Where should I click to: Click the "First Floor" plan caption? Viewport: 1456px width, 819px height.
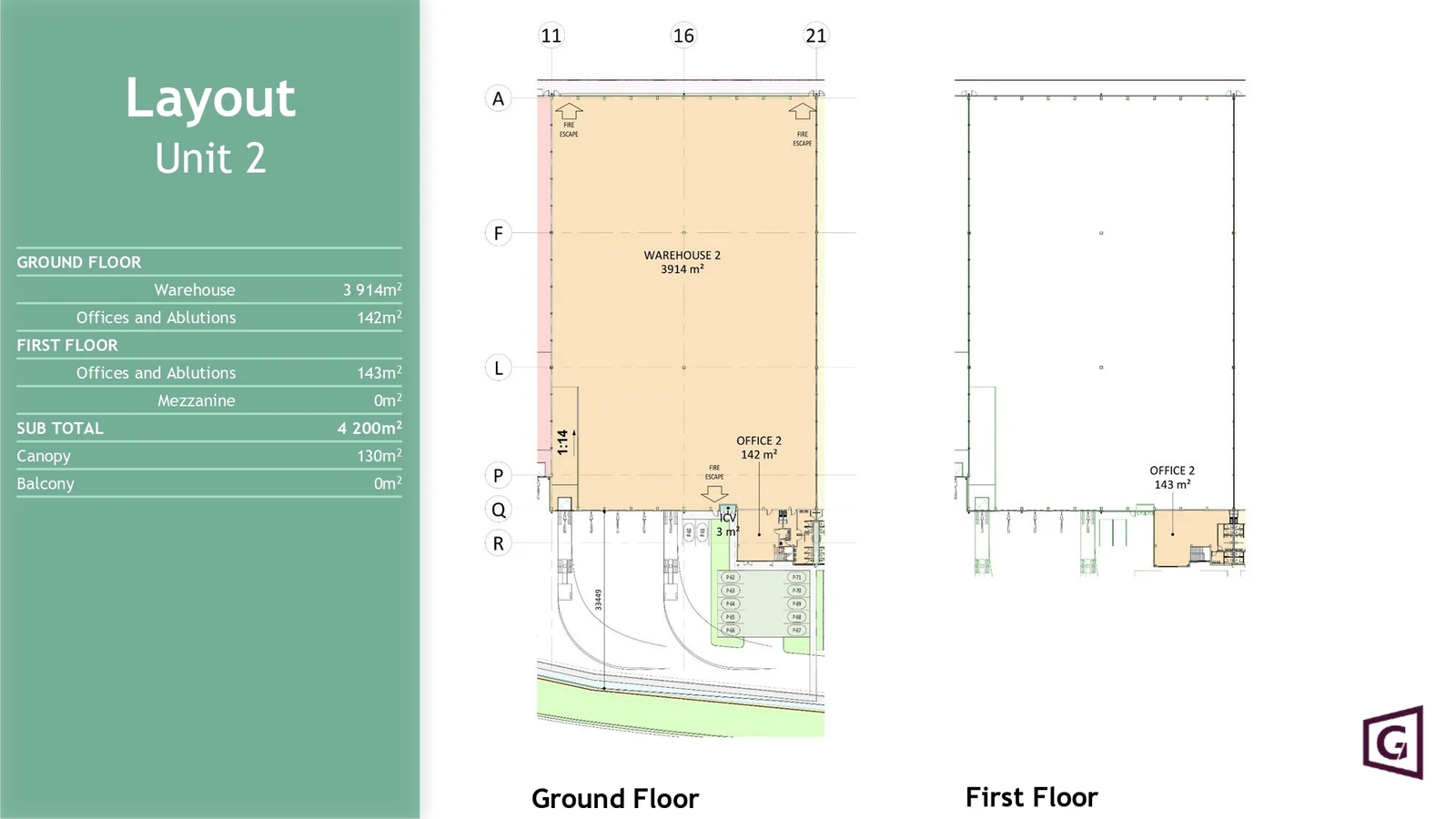[1032, 797]
